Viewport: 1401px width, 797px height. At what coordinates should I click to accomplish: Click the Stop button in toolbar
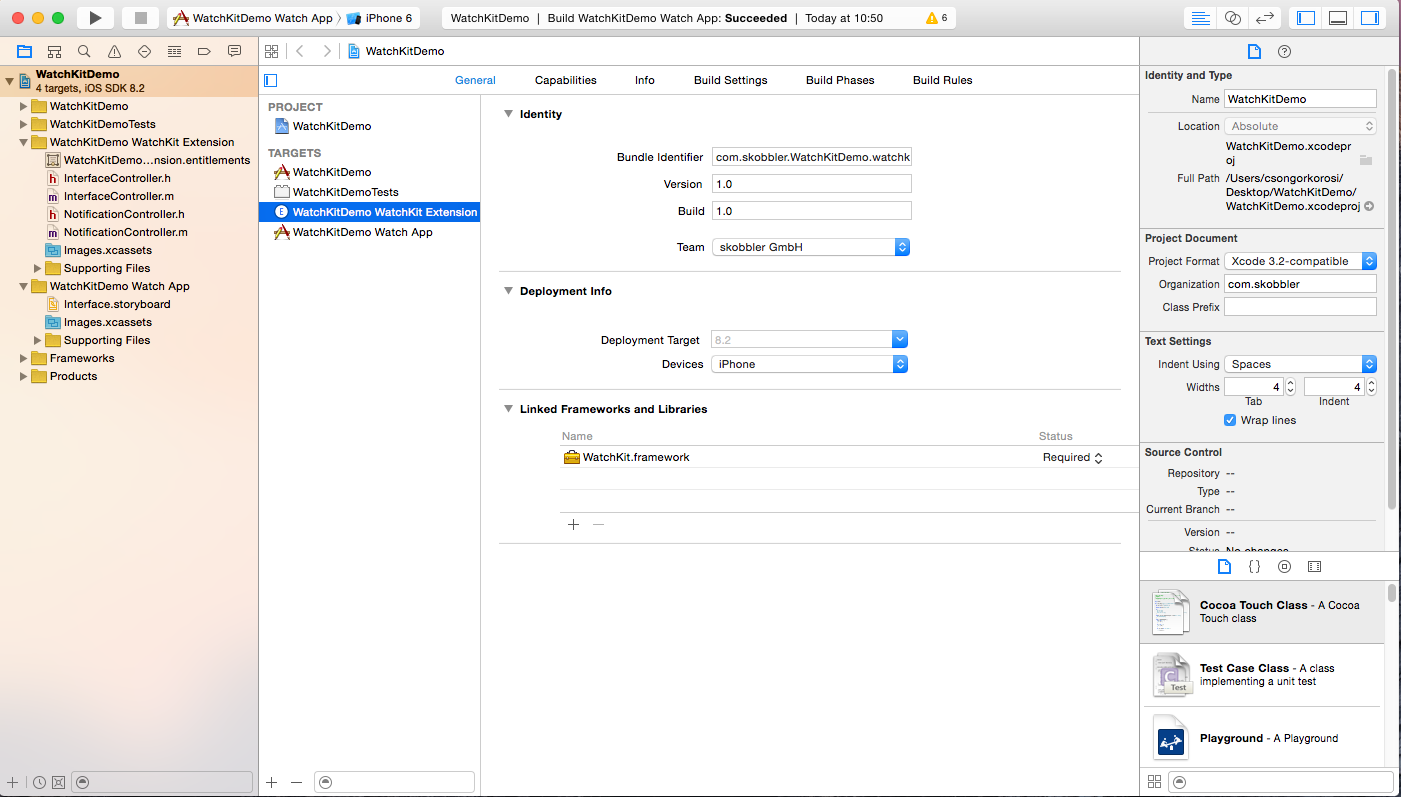pos(141,18)
